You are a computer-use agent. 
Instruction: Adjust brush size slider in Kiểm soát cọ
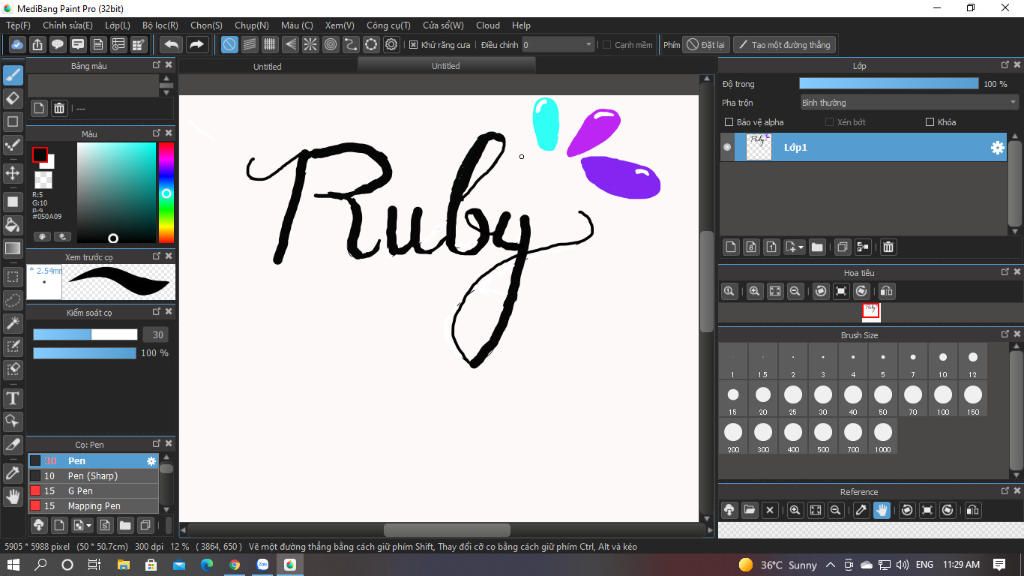[x=85, y=334]
